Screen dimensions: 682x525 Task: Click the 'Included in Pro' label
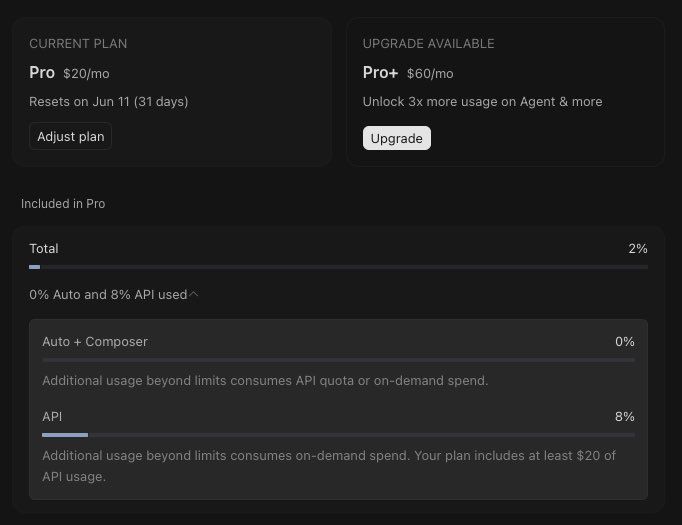pos(63,204)
